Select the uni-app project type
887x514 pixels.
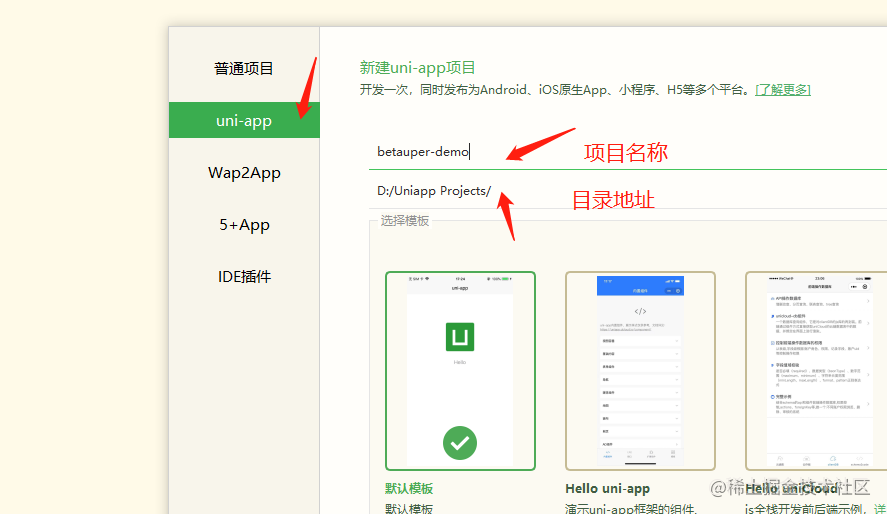[244, 120]
